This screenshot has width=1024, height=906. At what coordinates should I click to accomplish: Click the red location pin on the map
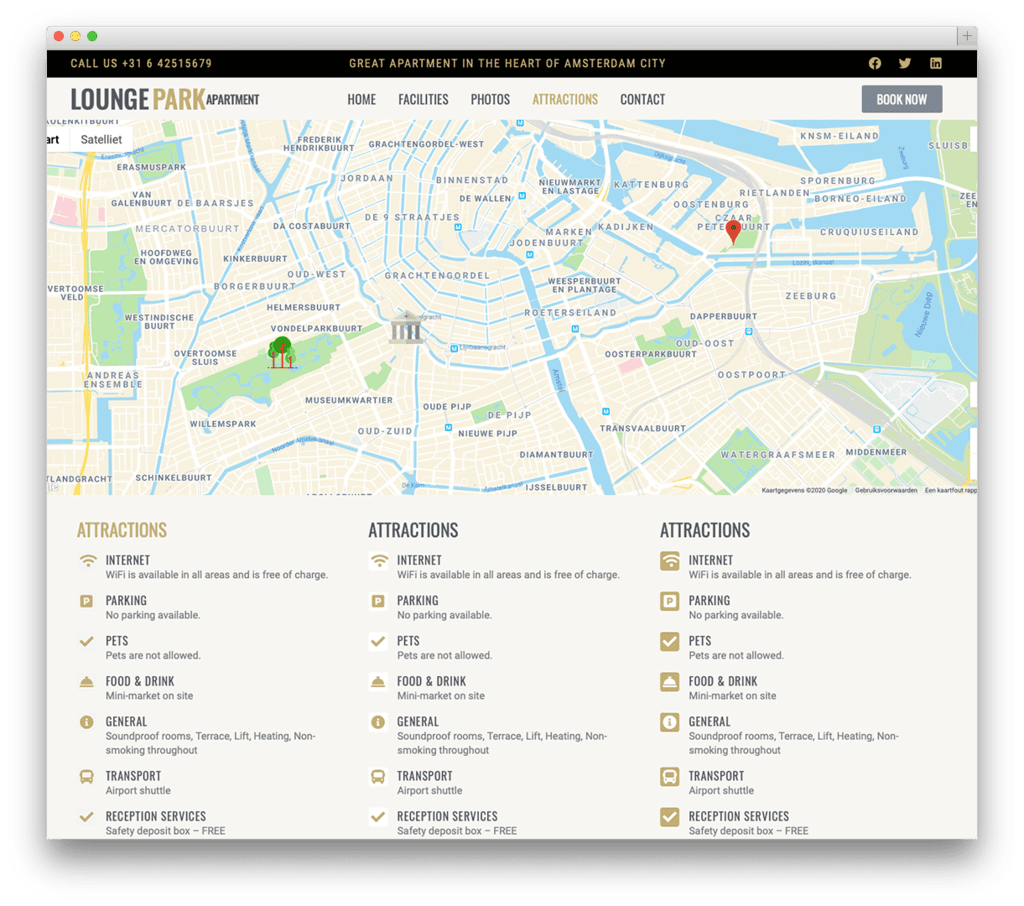pyautogui.click(x=733, y=232)
